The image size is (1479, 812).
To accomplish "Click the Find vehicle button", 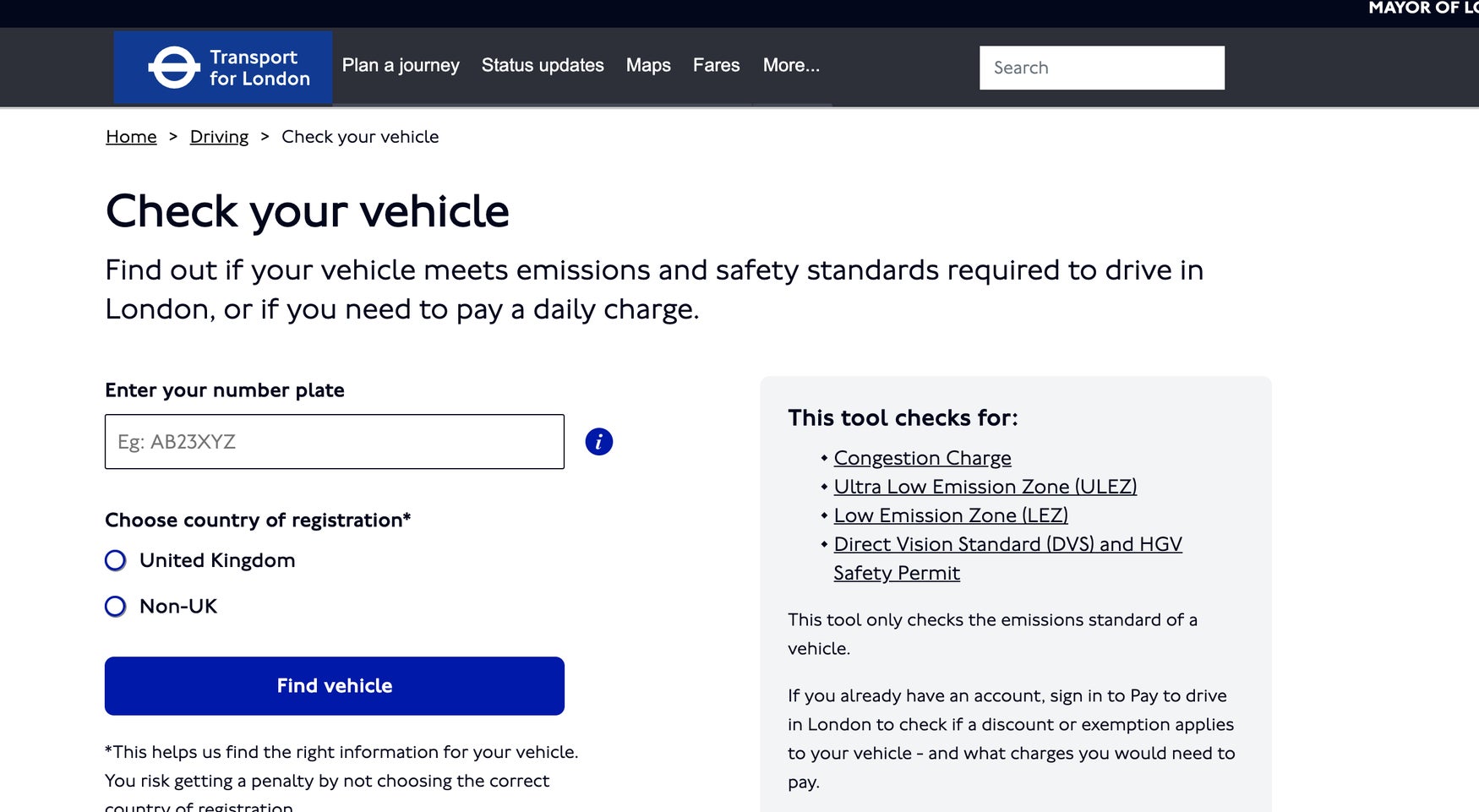I will tap(335, 686).
